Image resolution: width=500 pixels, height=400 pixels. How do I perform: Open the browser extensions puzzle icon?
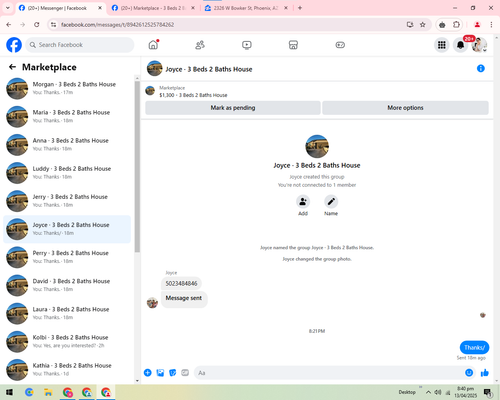(x=456, y=25)
